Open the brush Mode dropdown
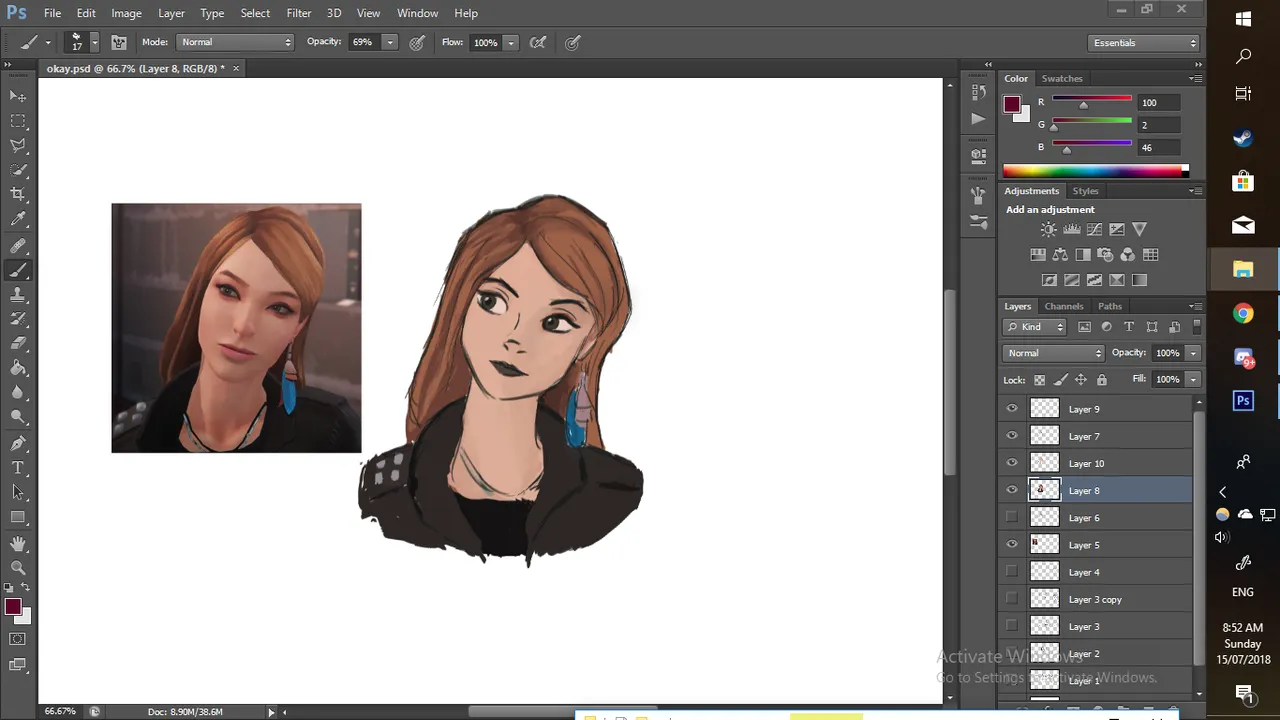This screenshot has width=1280, height=720. point(236,42)
